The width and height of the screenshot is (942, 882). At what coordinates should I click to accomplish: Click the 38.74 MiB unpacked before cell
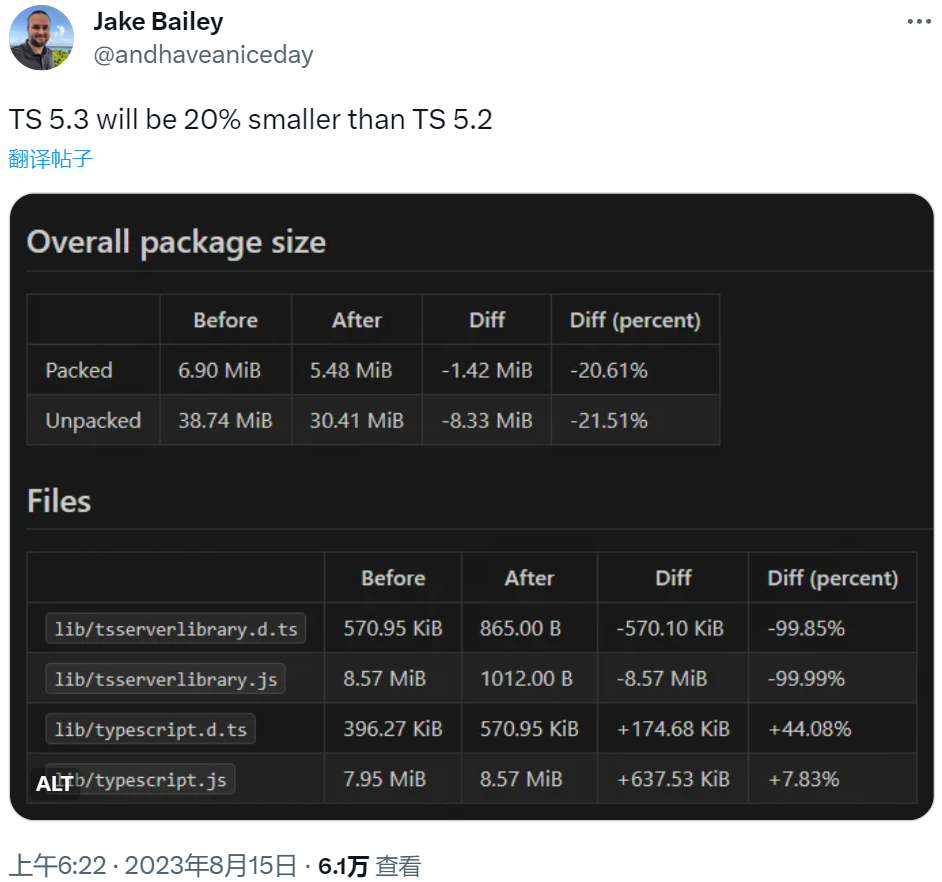225,421
